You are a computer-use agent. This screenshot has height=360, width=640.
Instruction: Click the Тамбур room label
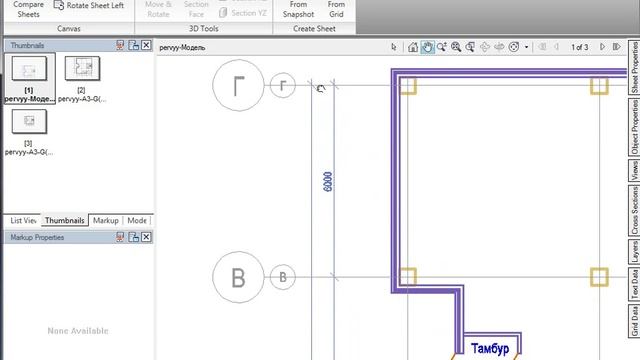point(490,349)
